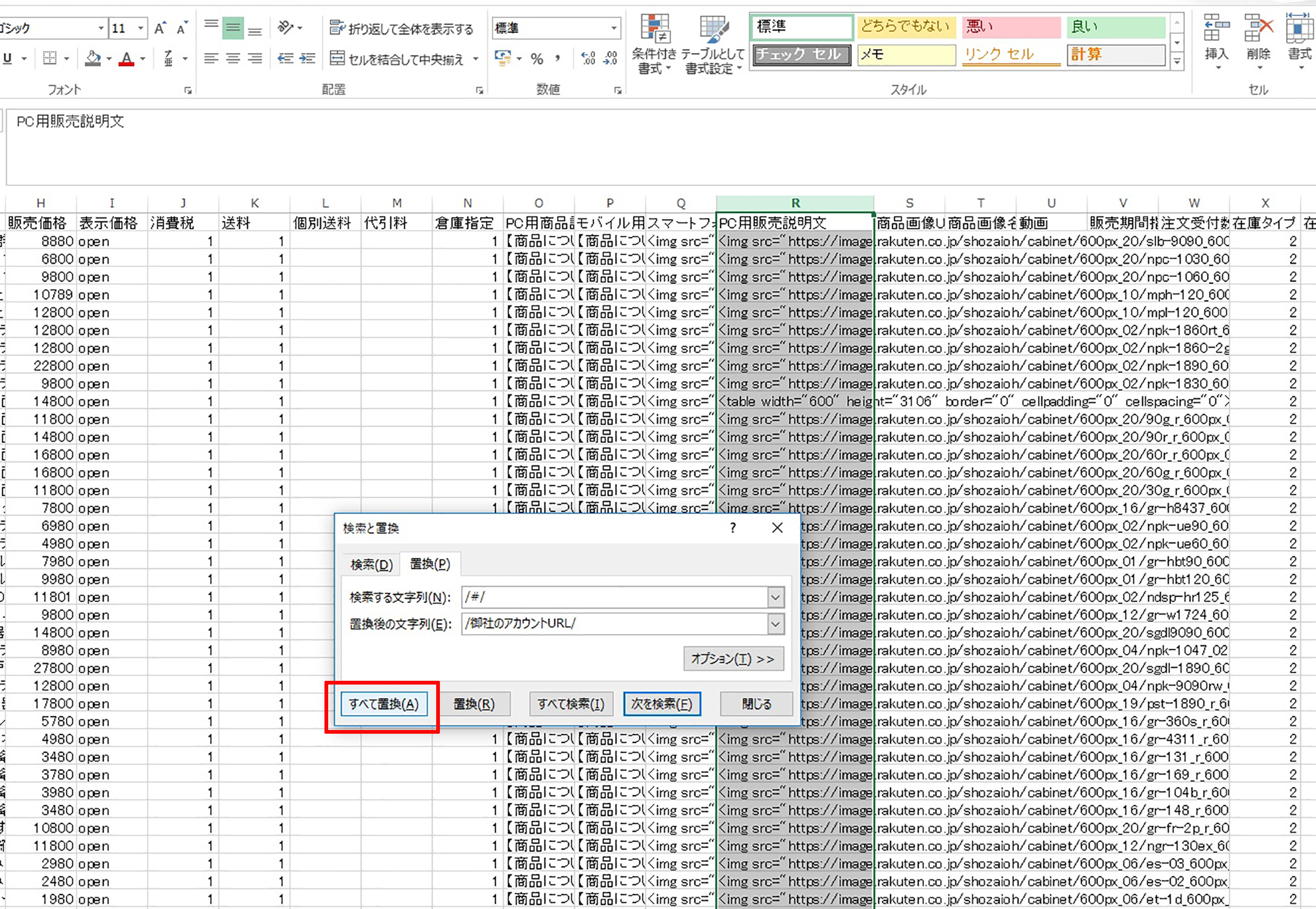Open 置換後の文字列 history dropdown
The width and height of the screenshot is (1316, 909).
(x=775, y=624)
